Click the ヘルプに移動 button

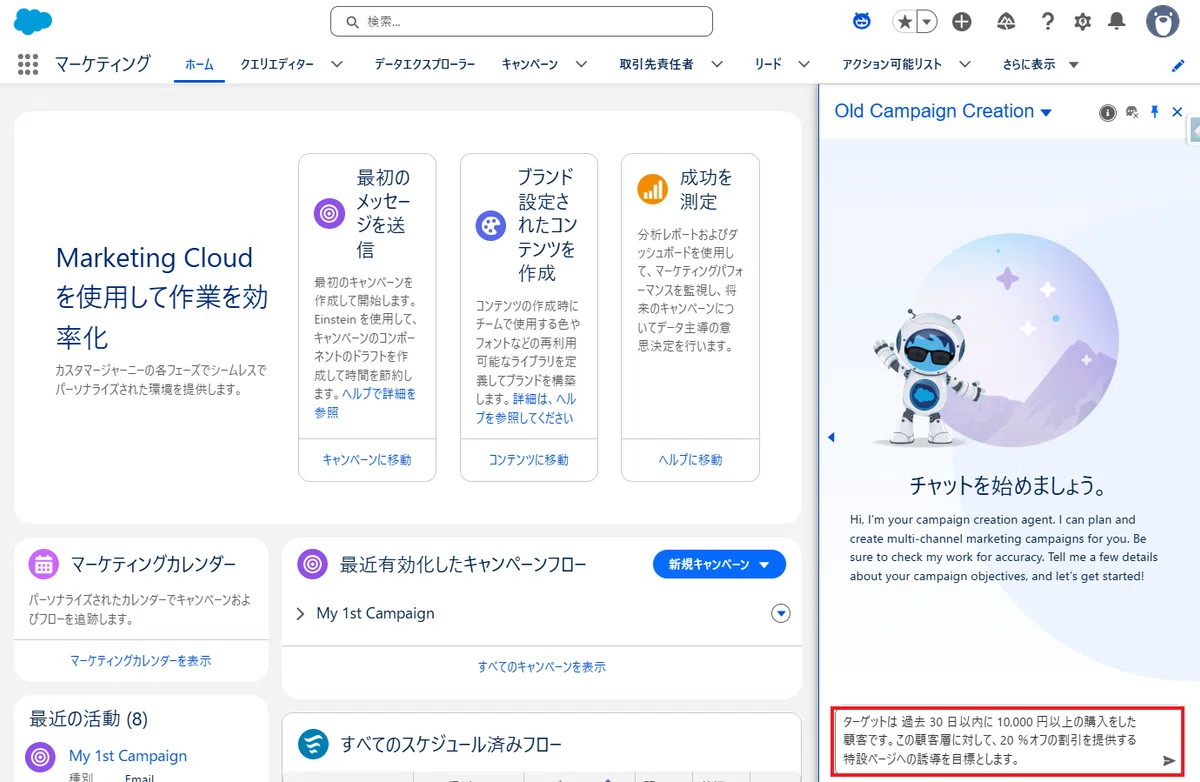pos(690,460)
